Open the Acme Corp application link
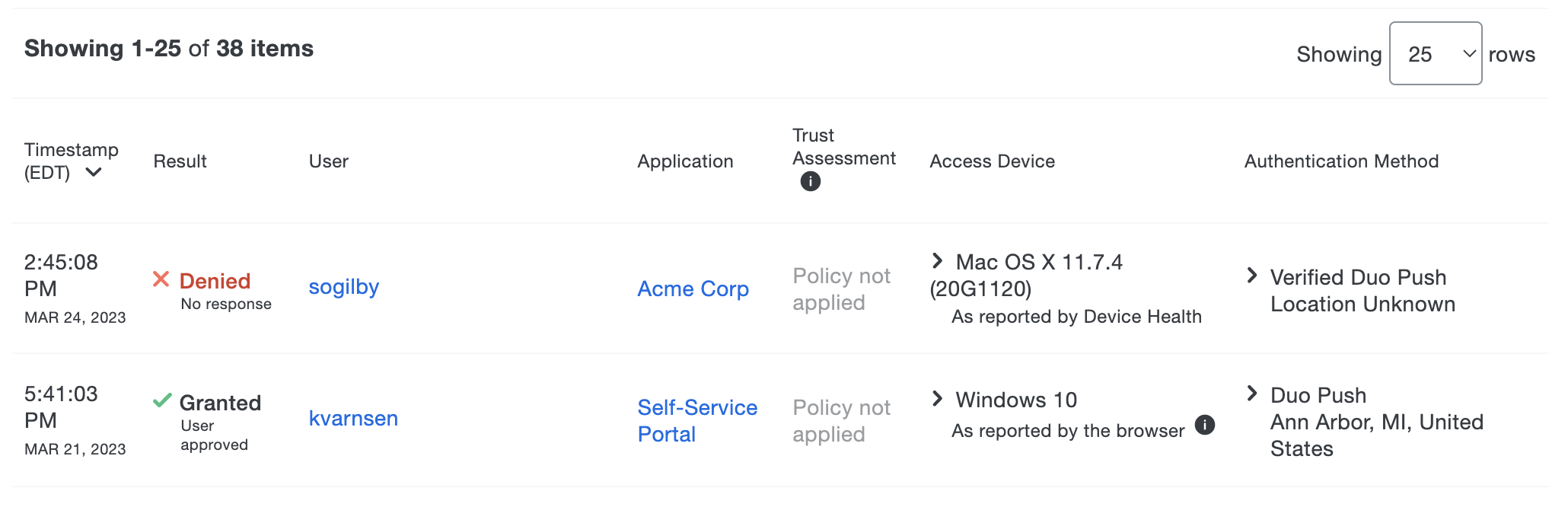The height and width of the screenshot is (507, 1568). (x=693, y=289)
